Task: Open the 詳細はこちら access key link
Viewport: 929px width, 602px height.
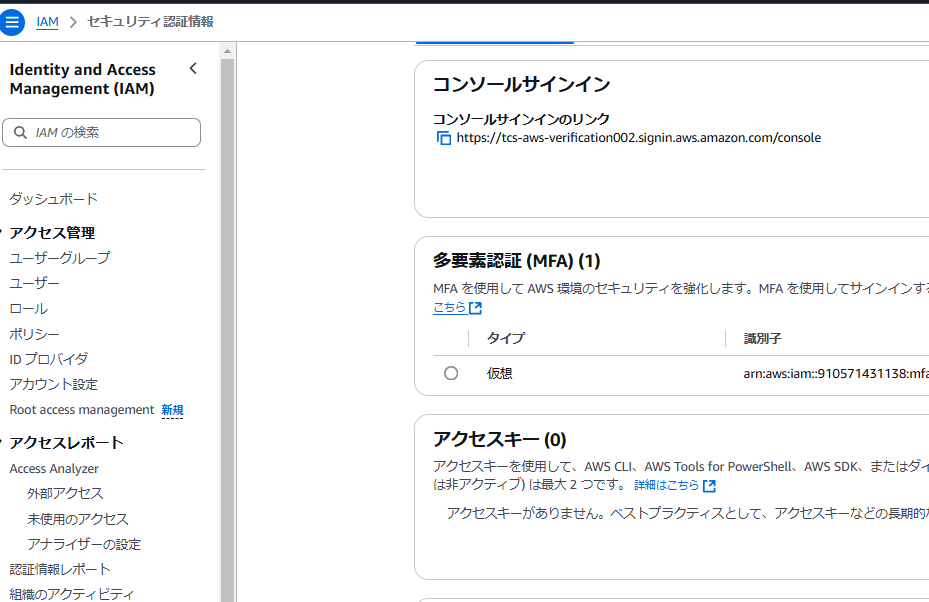Action: click(x=667, y=485)
